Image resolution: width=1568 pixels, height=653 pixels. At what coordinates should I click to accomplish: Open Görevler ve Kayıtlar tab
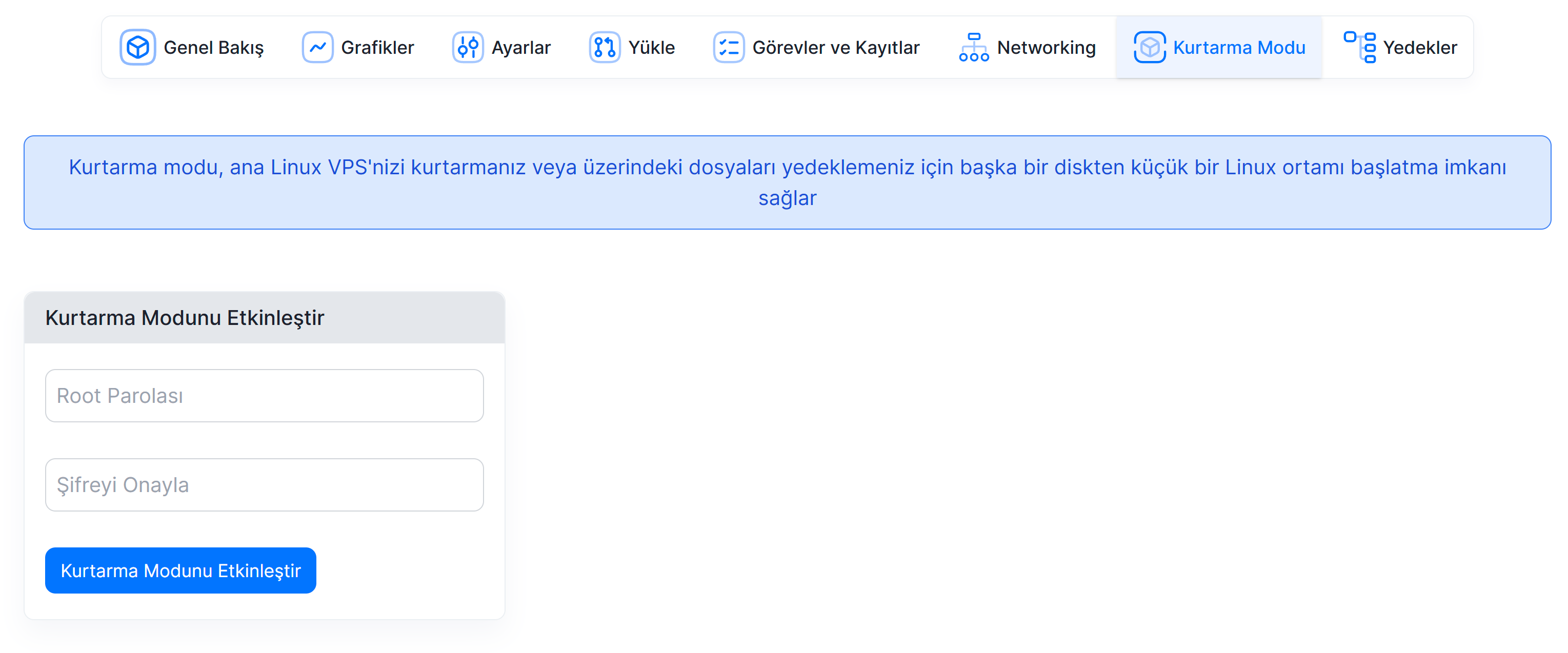point(816,48)
